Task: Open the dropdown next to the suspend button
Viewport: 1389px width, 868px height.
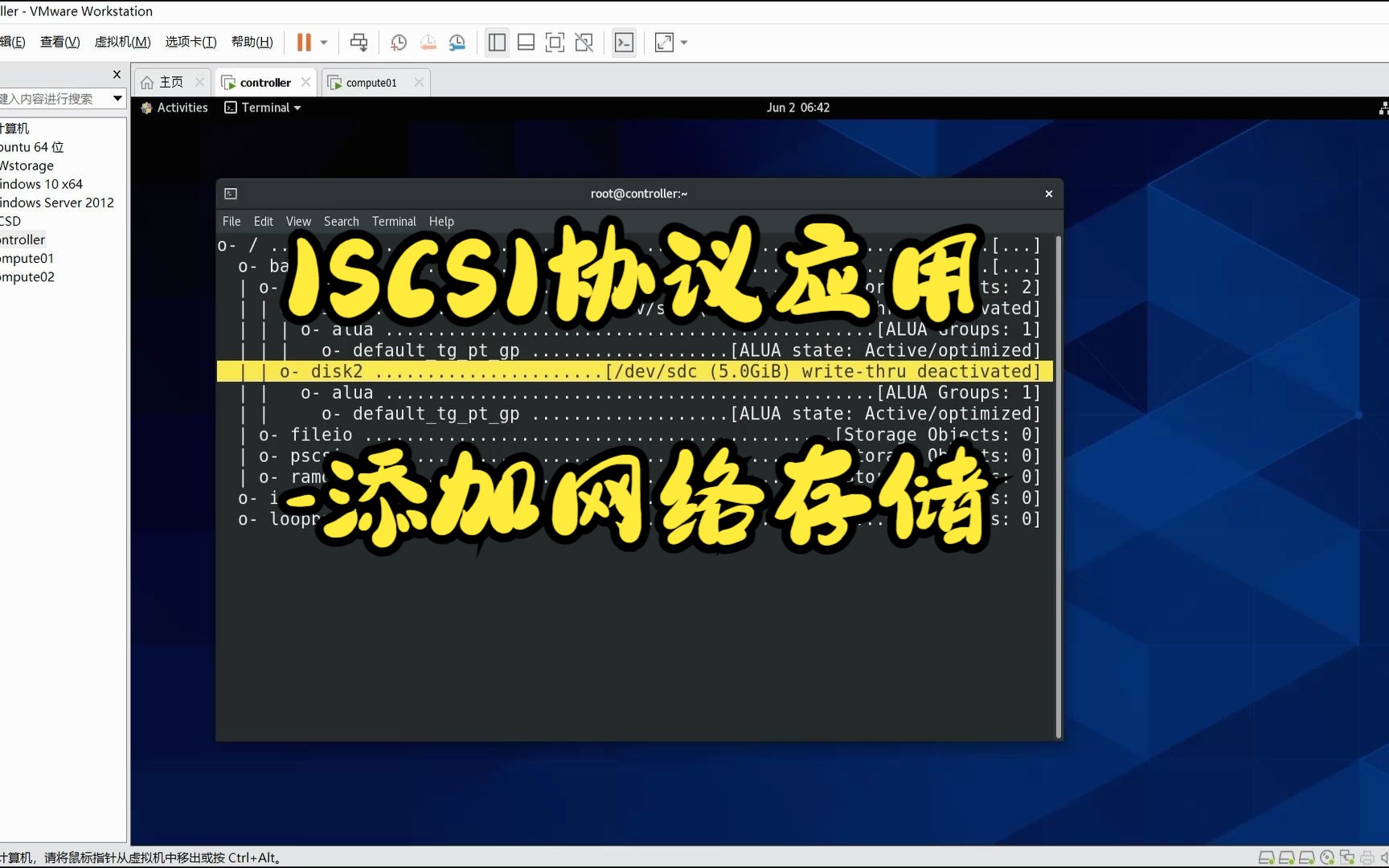Action: (x=324, y=42)
